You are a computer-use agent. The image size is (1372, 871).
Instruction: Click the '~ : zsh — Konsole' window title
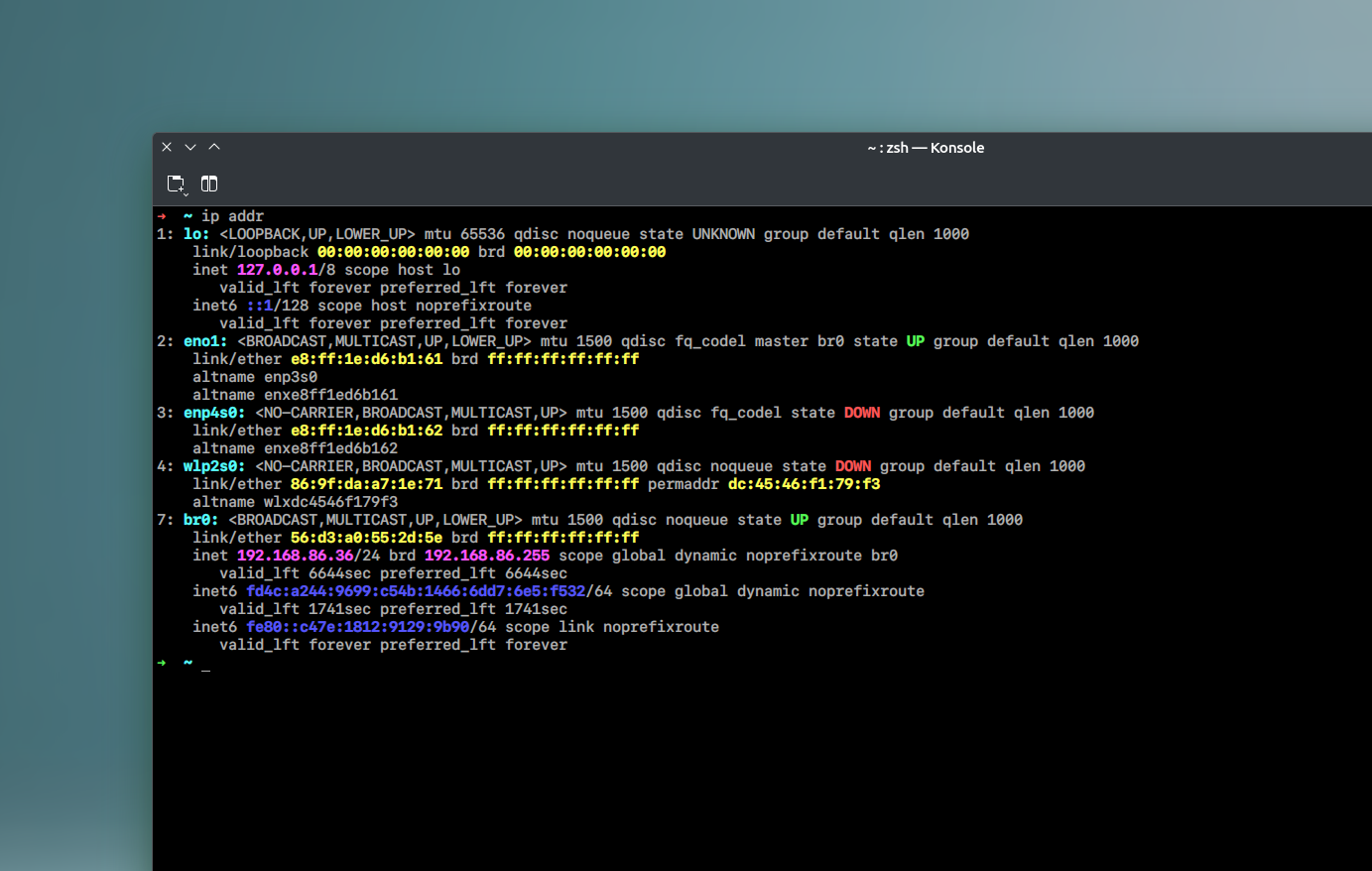[x=926, y=148]
